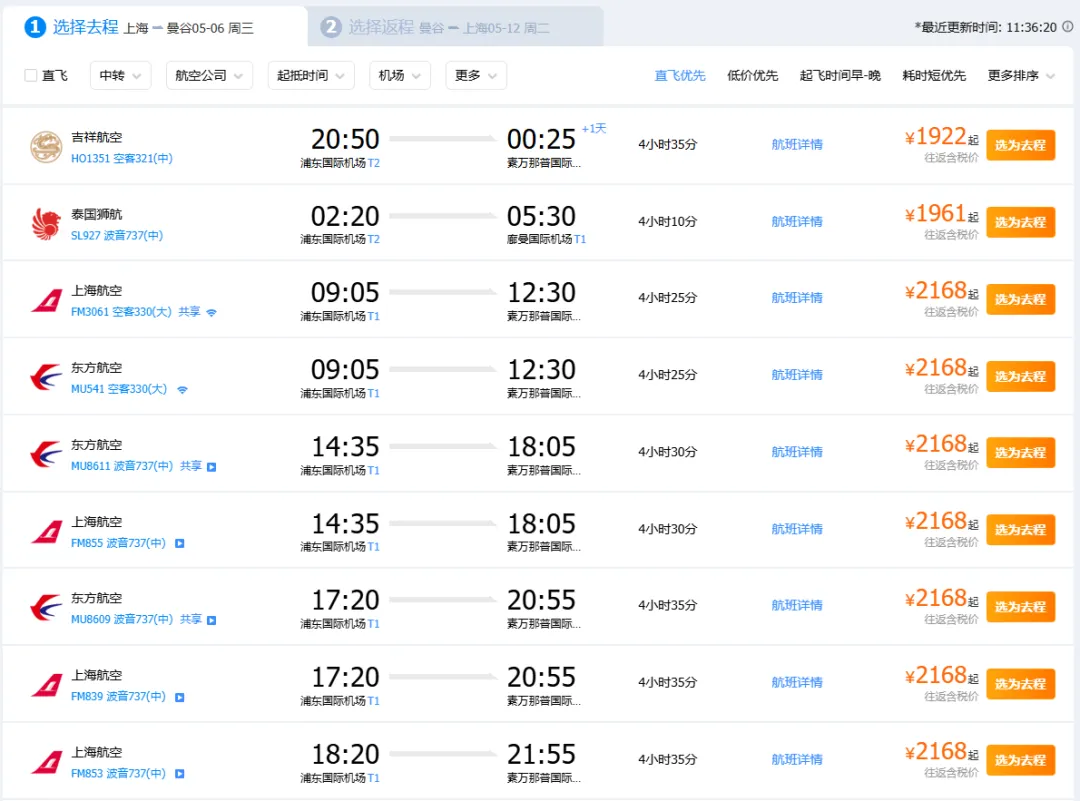This screenshot has height=801, width=1080.
Task: Click the WiFi icon next to FM3061
Action: click(211, 313)
